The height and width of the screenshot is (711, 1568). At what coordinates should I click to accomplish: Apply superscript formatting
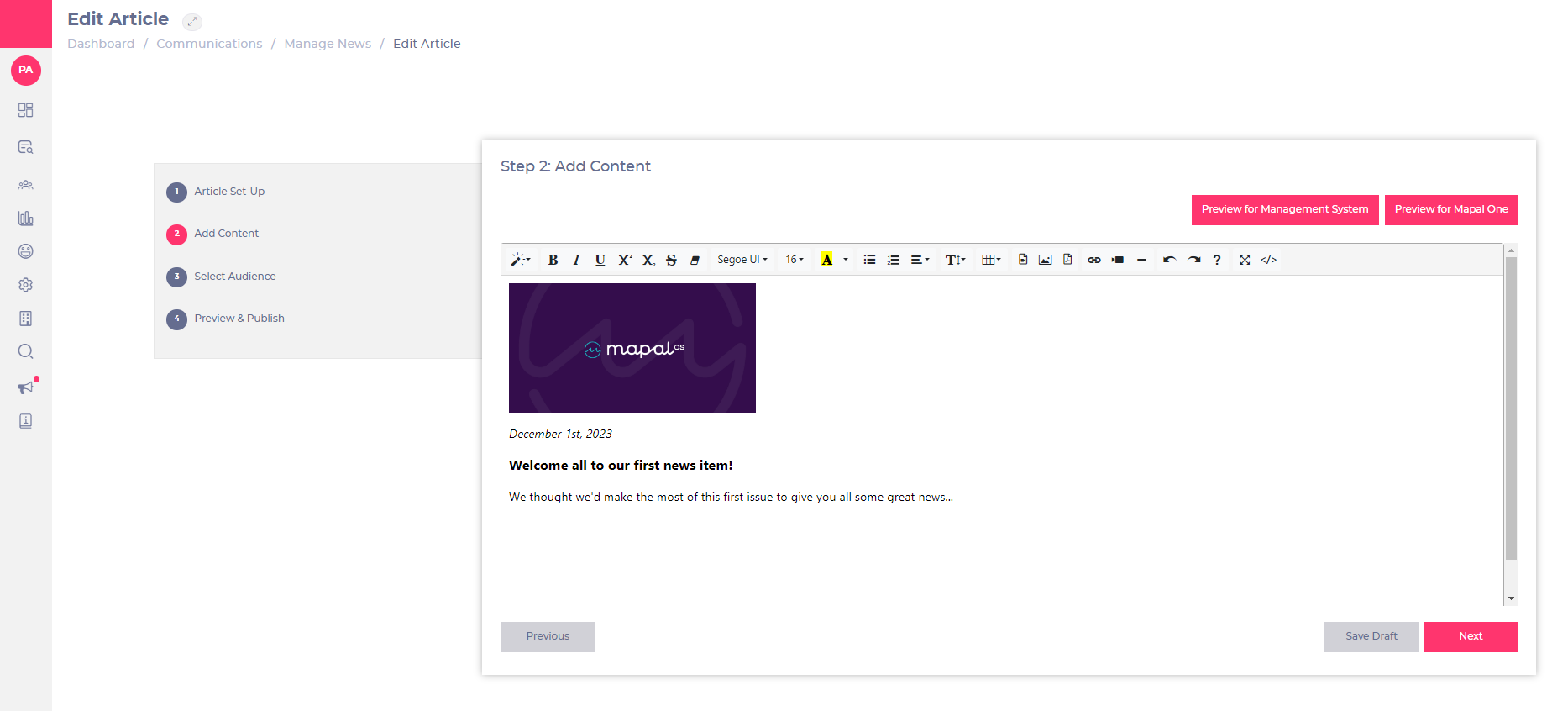pyautogui.click(x=624, y=260)
